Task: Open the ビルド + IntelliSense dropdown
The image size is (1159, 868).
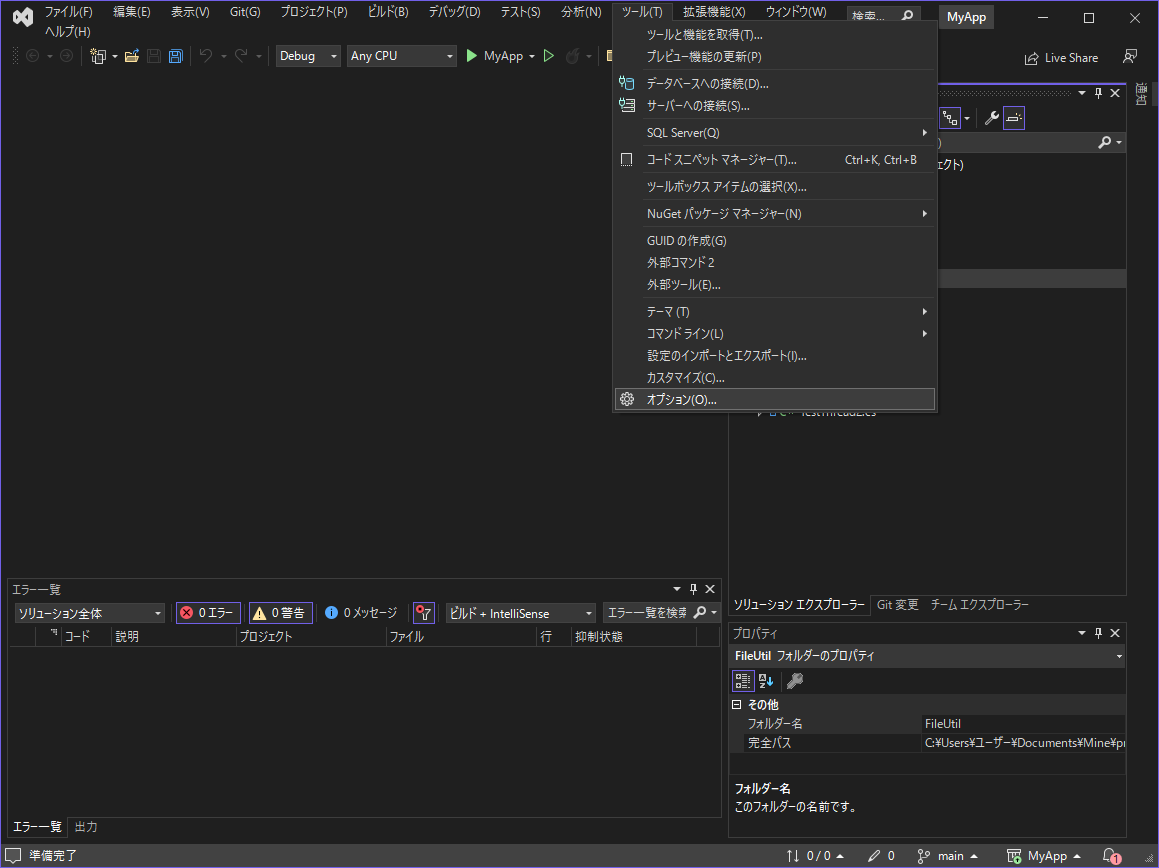Action: click(520, 612)
